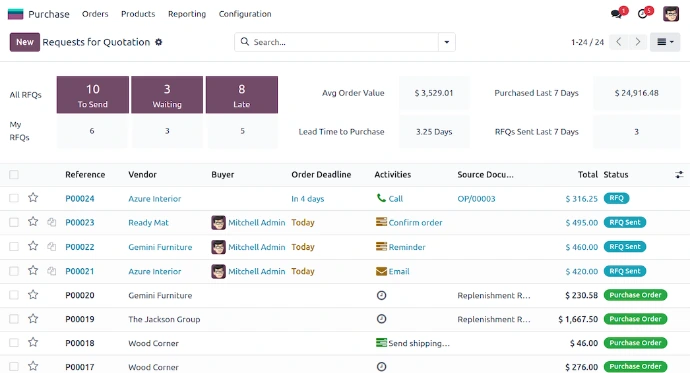
Task: Check the P00019 row checkbox
Action: (14, 318)
